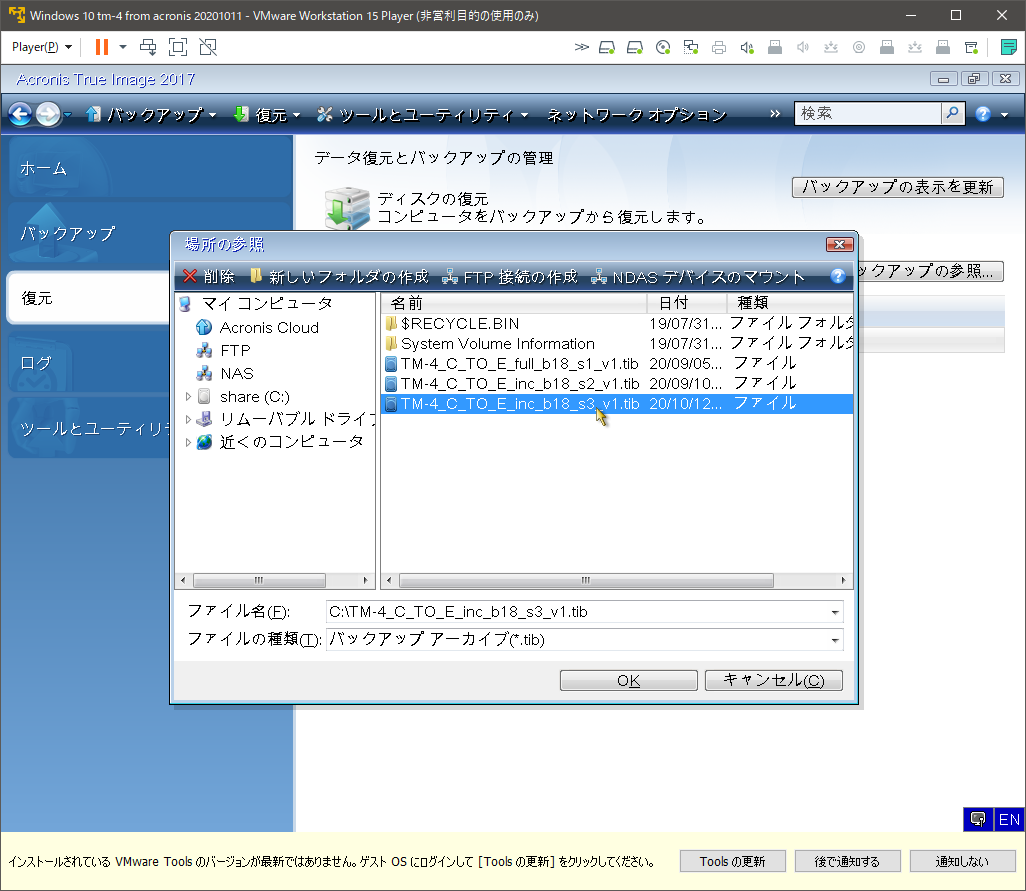This screenshot has height=891, width=1026.
Task: Click the 後で通知する button
Action: [847, 862]
